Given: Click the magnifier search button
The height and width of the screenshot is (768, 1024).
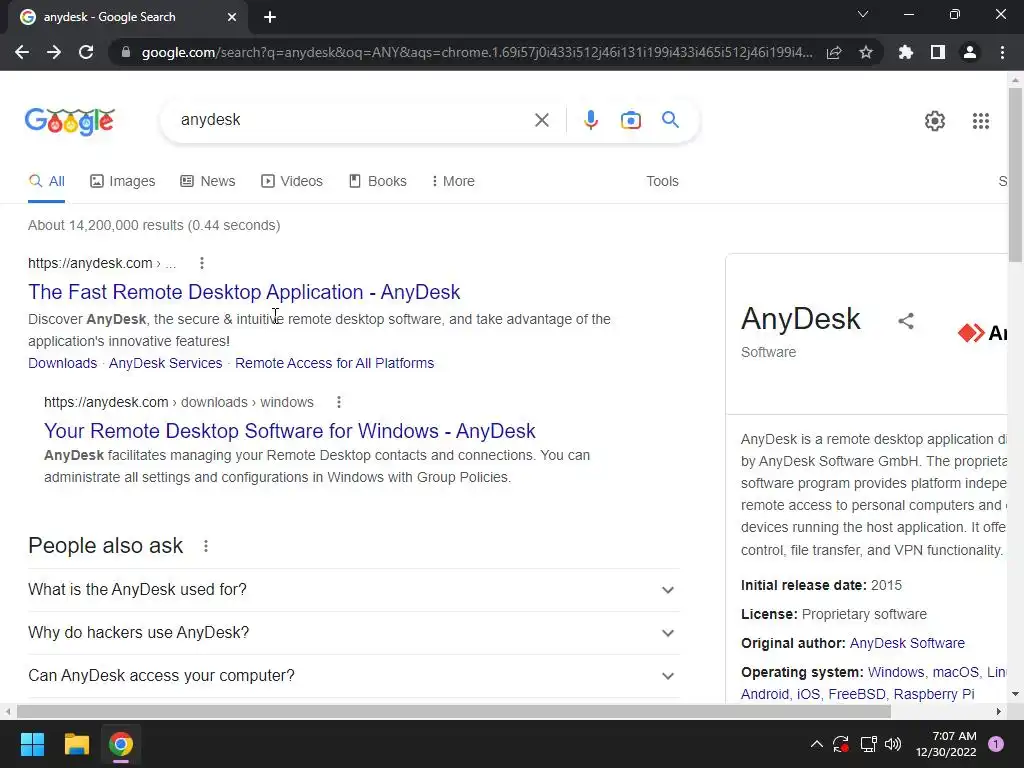Looking at the screenshot, I should [x=670, y=120].
